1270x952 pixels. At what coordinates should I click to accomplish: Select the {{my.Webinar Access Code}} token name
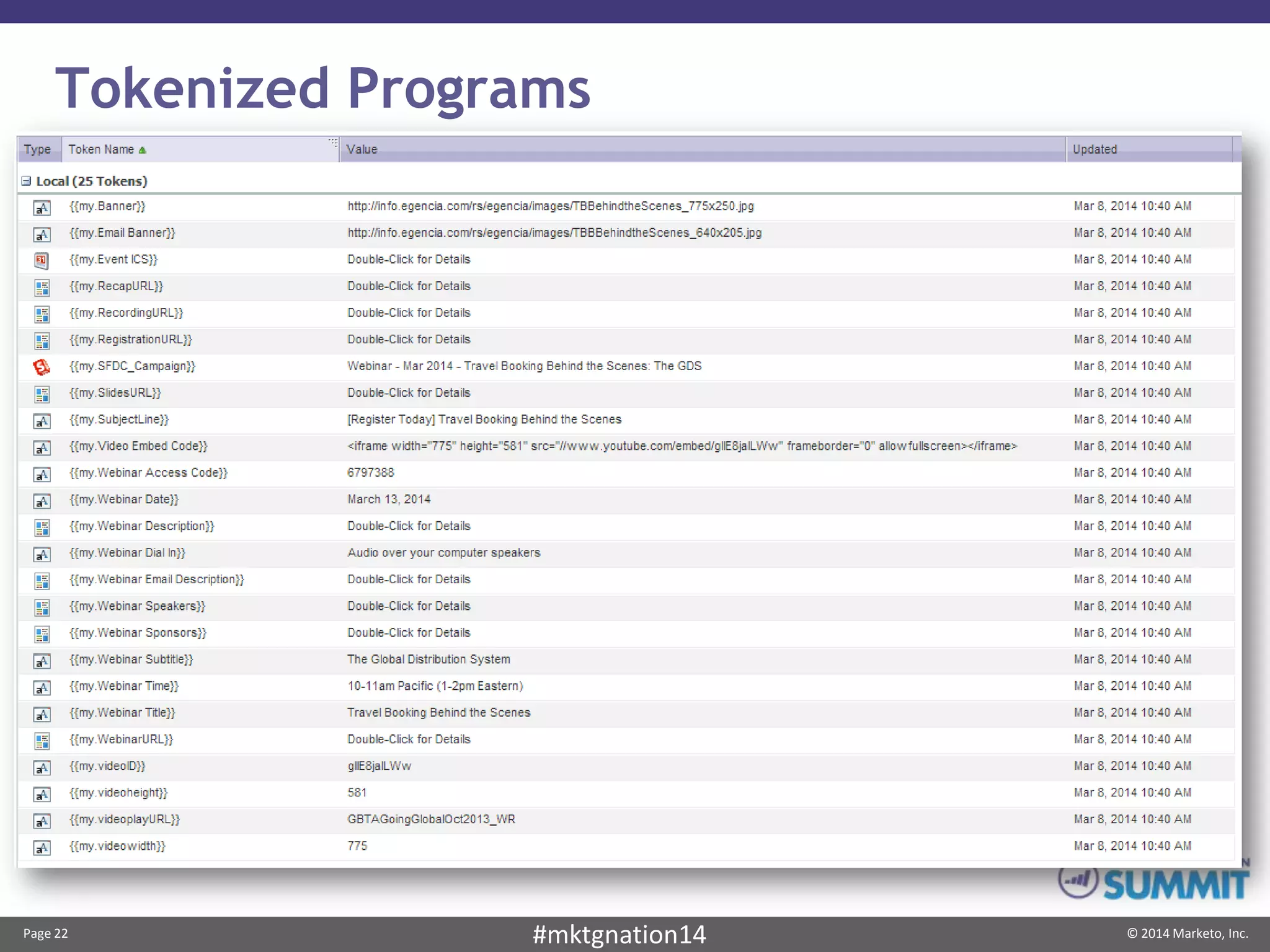(x=149, y=473)
